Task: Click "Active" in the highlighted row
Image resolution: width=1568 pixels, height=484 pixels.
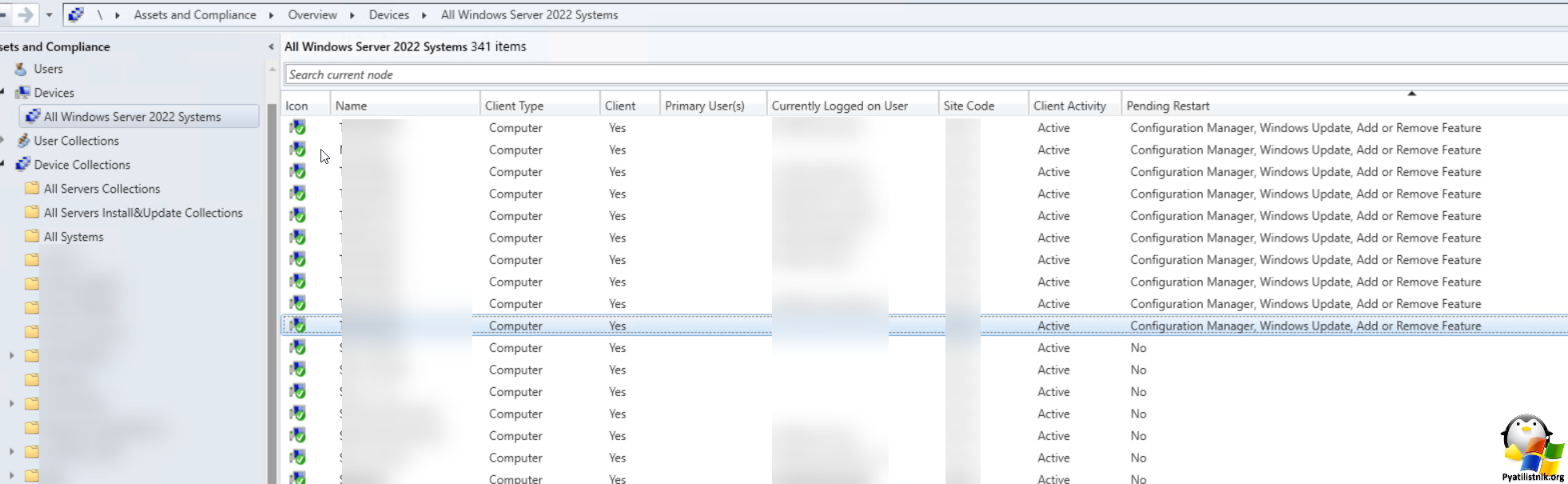Action: pyautogui.click(x=1053, y=326)
